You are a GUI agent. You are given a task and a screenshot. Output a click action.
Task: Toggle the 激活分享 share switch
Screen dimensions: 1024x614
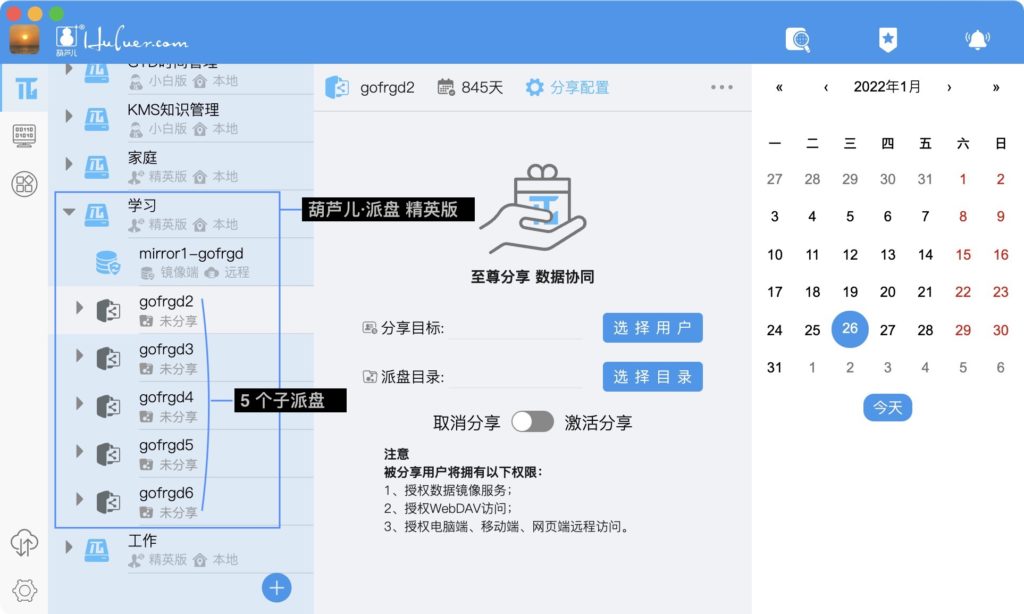point(532,422)
